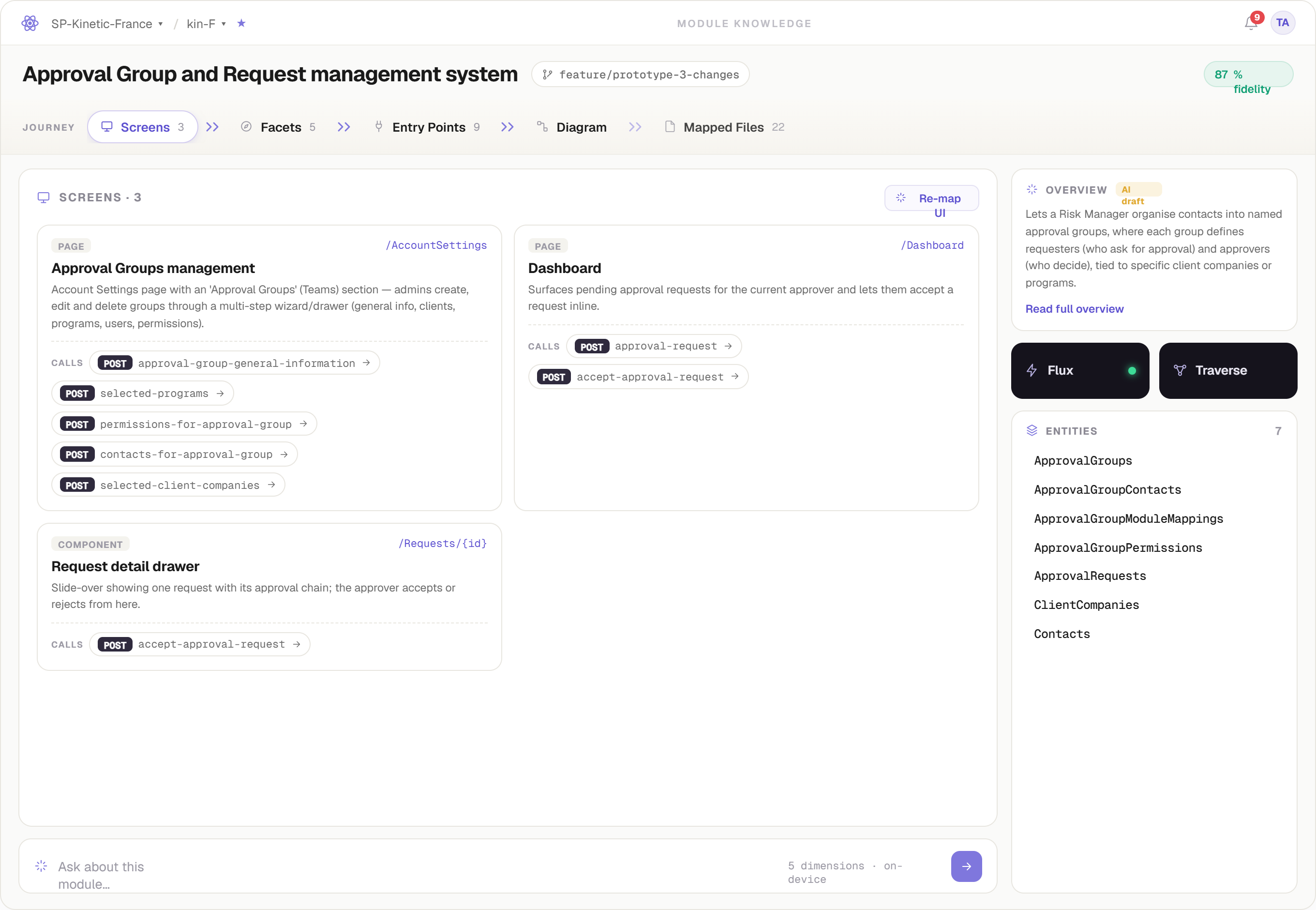Click the atom logo icon
Screen dimensions: 1316x910
click(x=30, y=23)
